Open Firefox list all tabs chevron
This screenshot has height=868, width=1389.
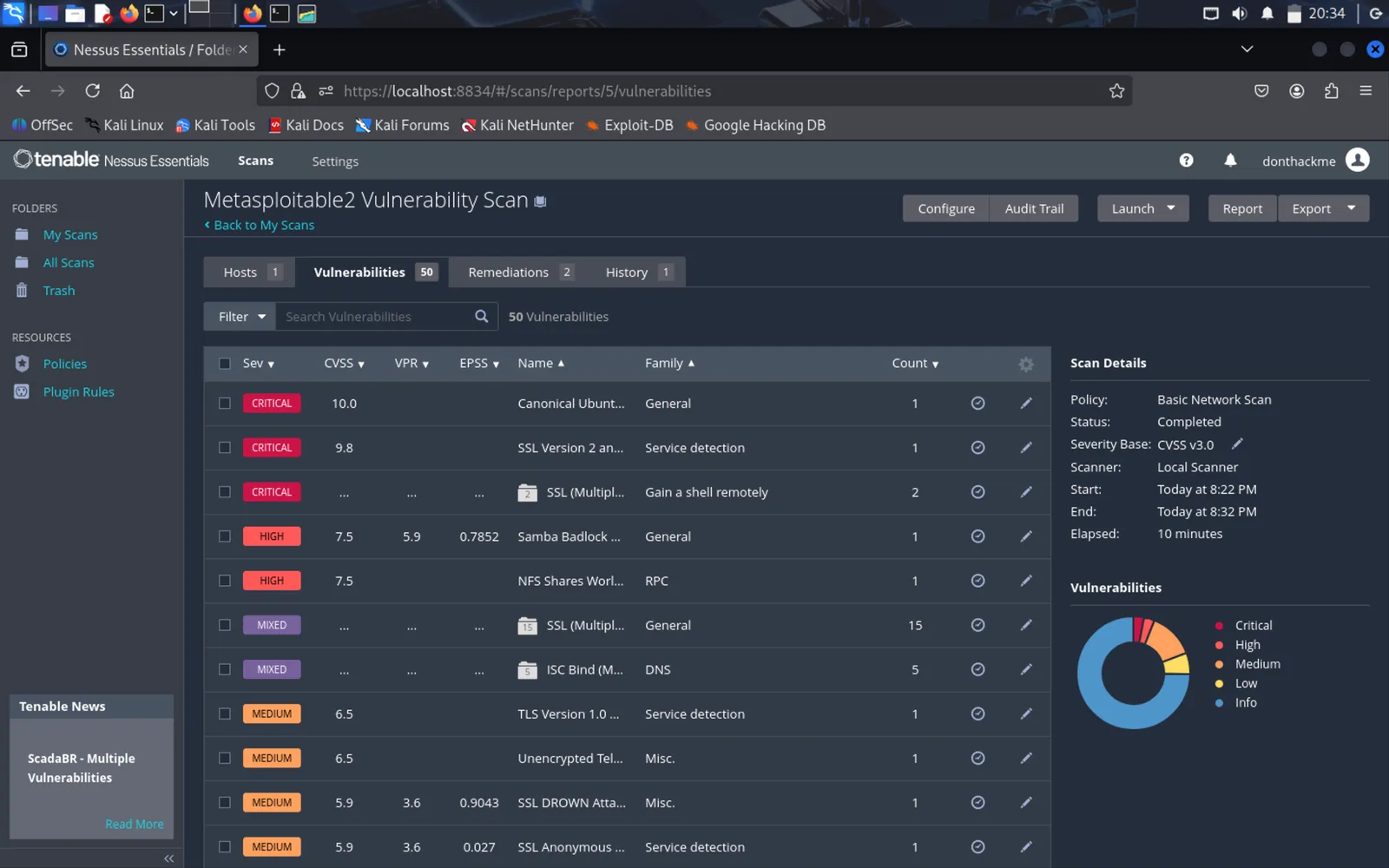point(1247,49)
